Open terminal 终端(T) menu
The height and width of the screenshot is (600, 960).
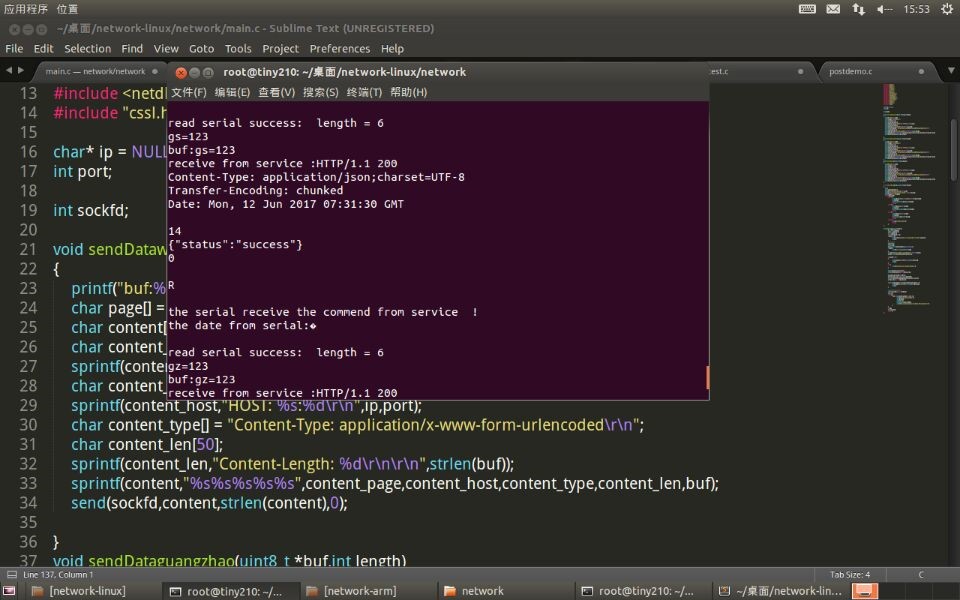click(x=364, y=92)
